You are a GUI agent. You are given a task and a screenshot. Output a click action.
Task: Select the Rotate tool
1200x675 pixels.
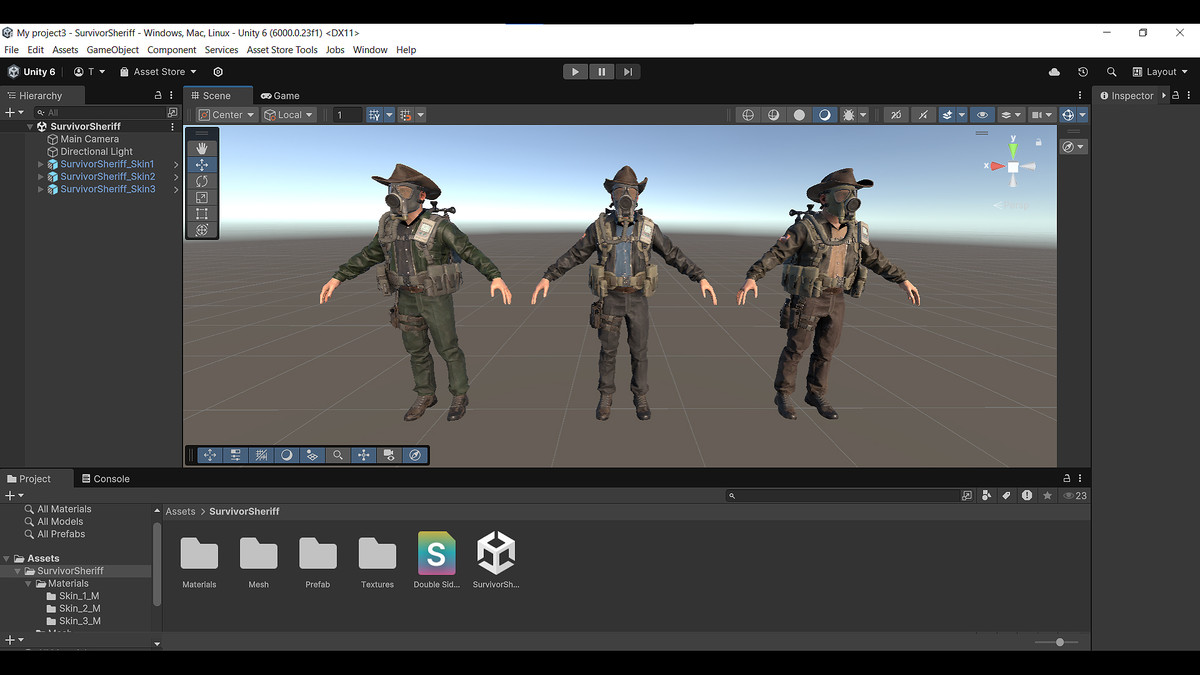201,181
